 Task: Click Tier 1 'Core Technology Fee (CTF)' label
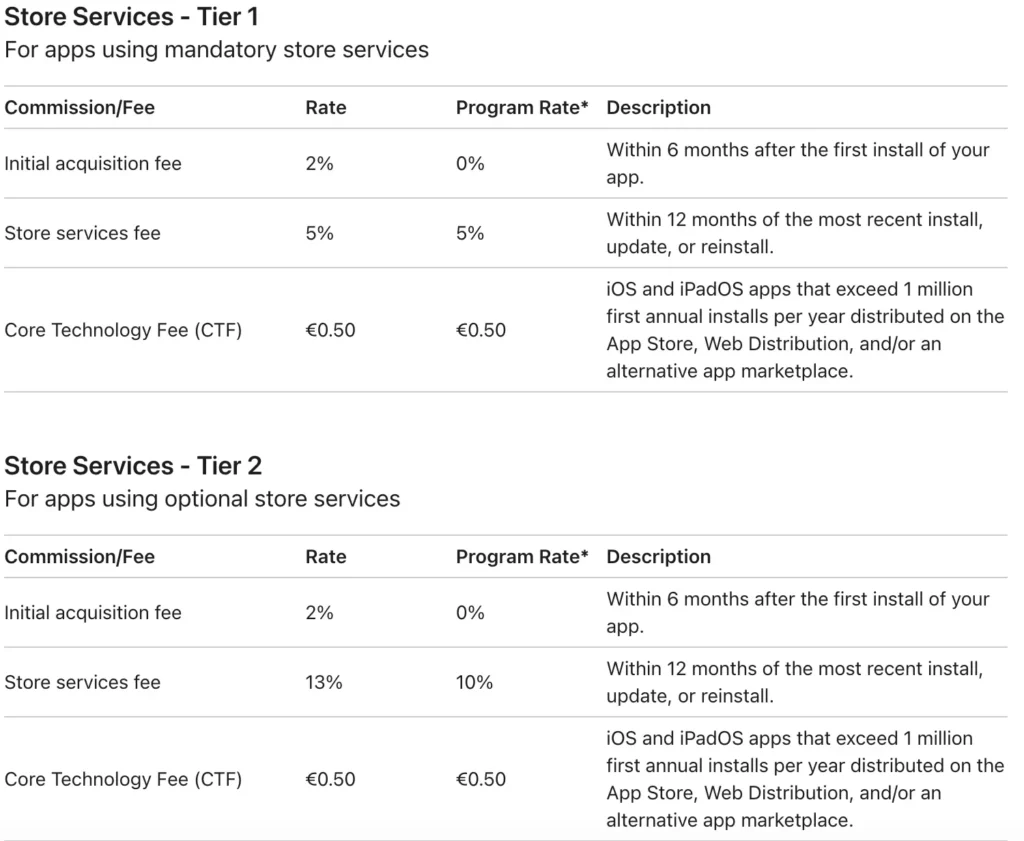pos(123,330)
